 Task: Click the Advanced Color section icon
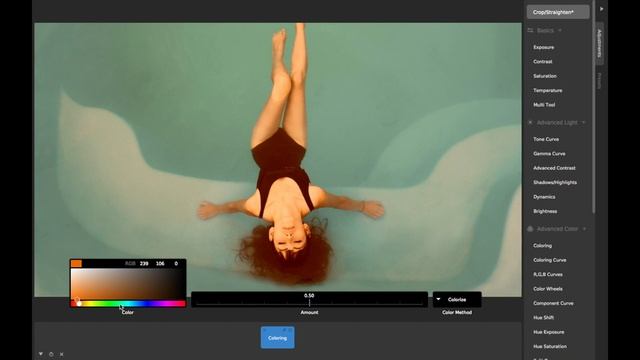click(x=530, y=229)
